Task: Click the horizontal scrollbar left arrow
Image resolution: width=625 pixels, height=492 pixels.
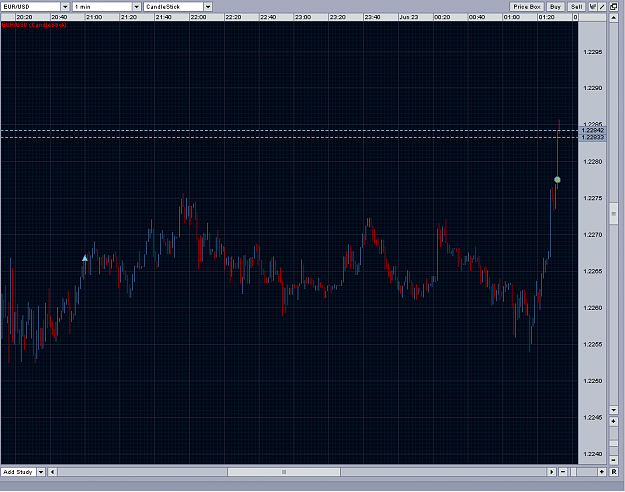Action: (53, 472)
